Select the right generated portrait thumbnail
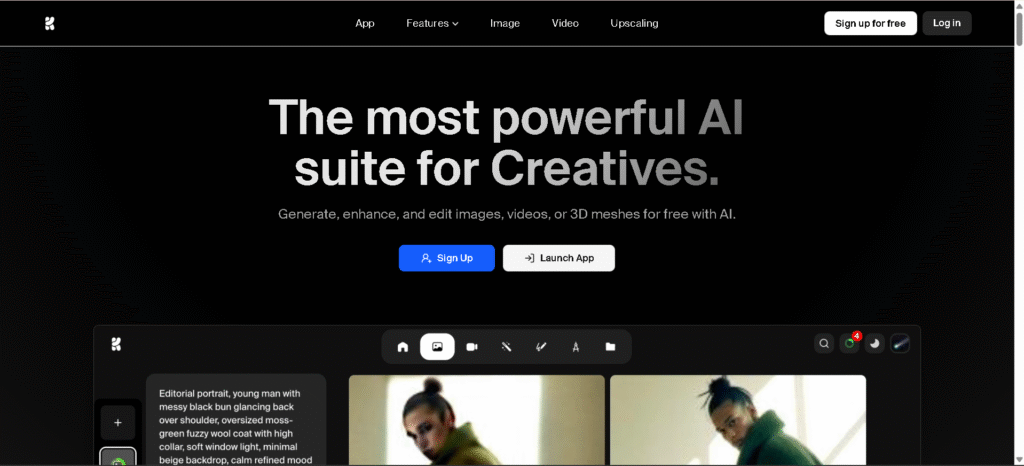1024x466 pixels. coord(738,420)
